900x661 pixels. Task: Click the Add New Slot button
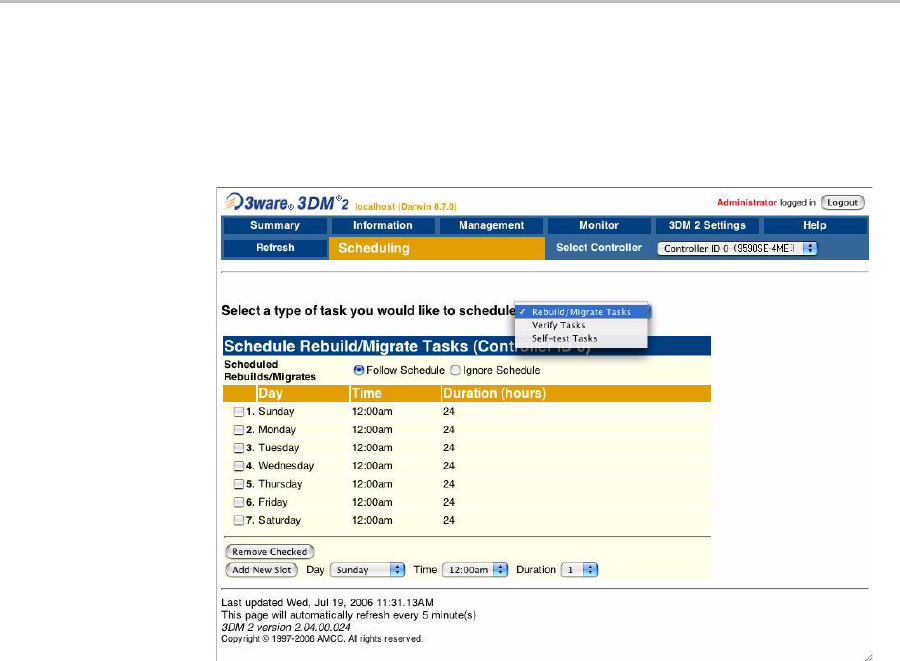262,570
